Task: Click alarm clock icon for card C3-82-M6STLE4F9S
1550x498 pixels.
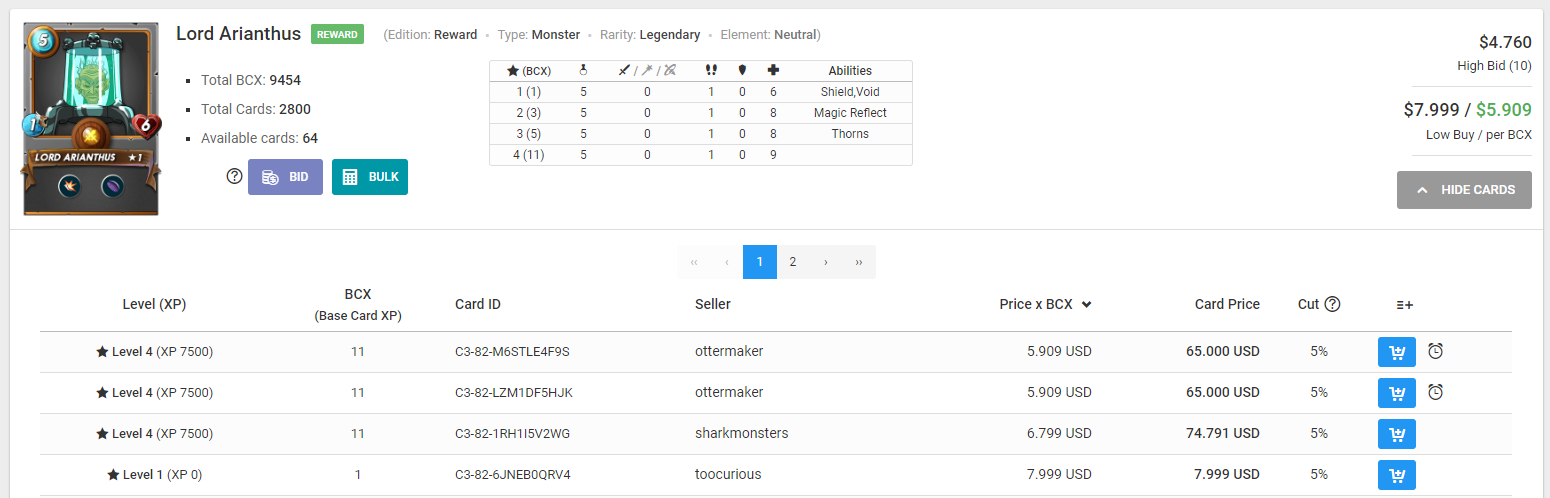Action: click(x=1435, y=351)
